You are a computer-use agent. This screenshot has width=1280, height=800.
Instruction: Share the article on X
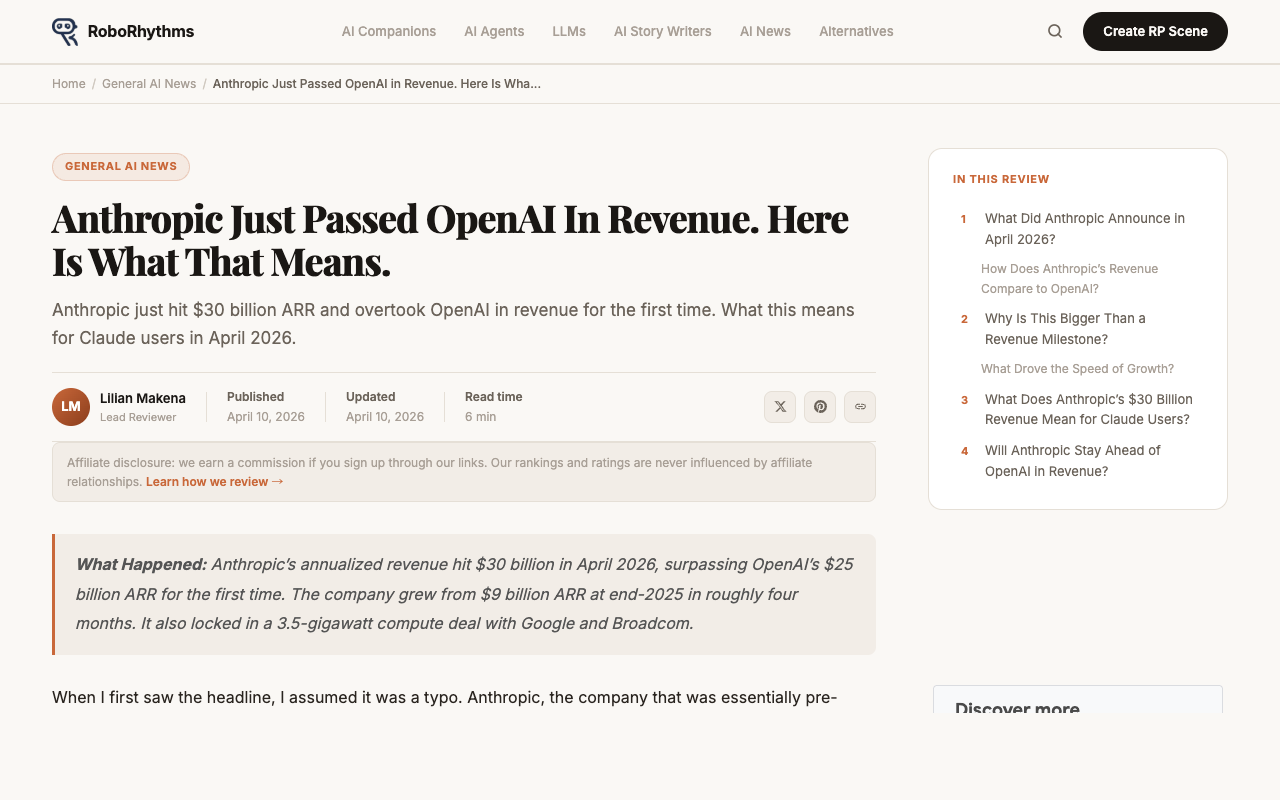click(780, 406)
